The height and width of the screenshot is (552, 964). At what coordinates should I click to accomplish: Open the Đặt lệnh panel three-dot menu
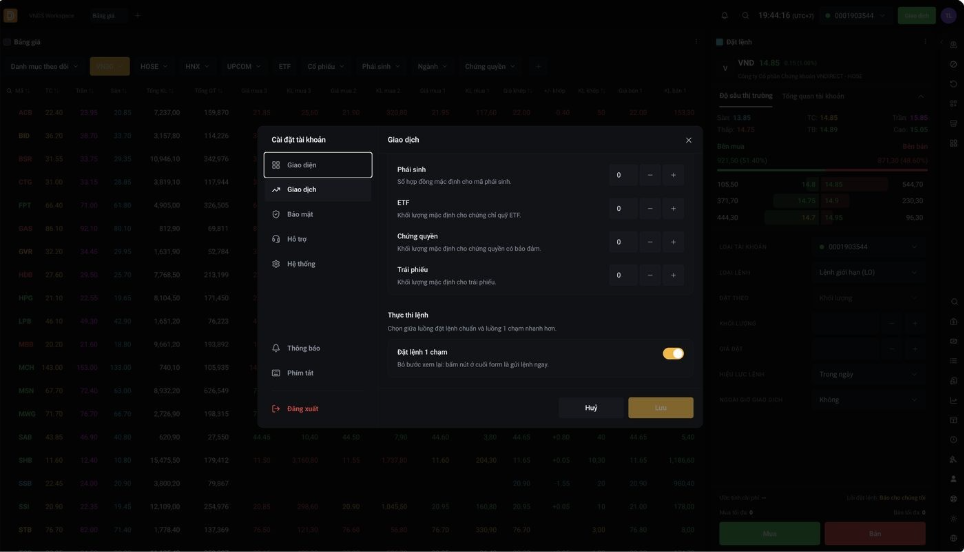925,42
